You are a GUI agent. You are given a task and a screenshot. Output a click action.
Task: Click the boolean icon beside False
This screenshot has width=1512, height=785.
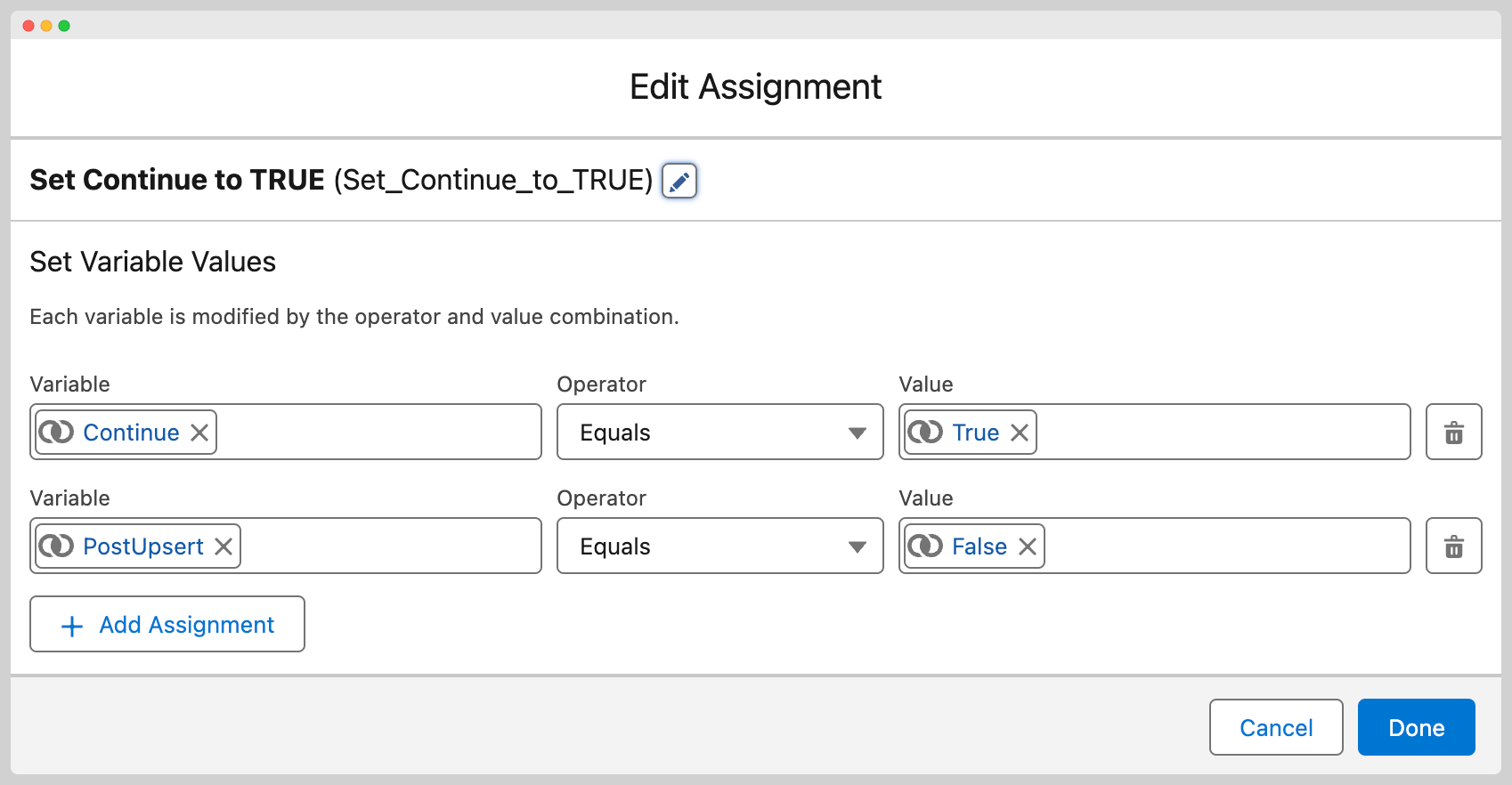coord(925,546)
